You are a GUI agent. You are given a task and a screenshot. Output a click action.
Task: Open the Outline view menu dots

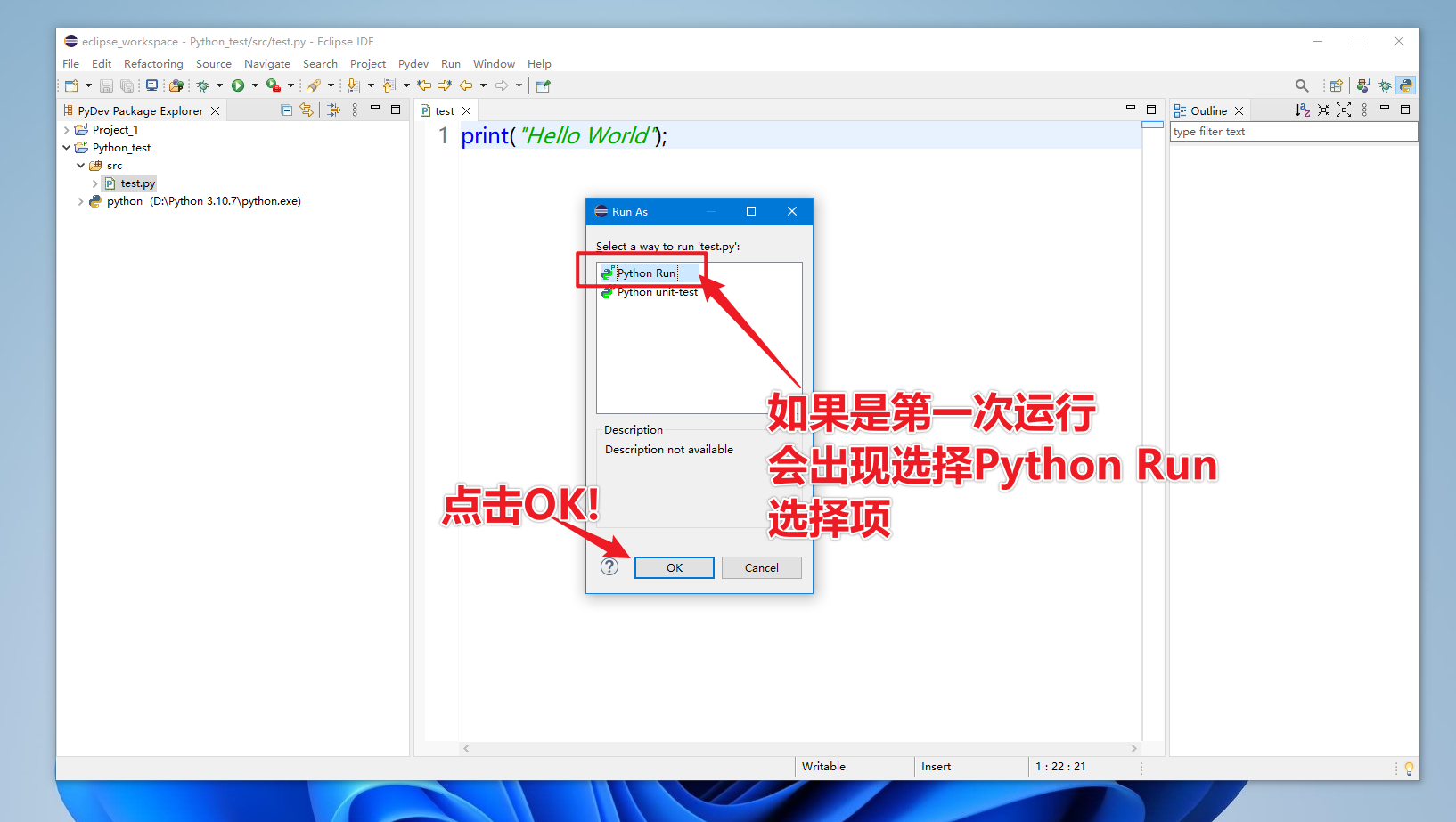pos(1364,110)
